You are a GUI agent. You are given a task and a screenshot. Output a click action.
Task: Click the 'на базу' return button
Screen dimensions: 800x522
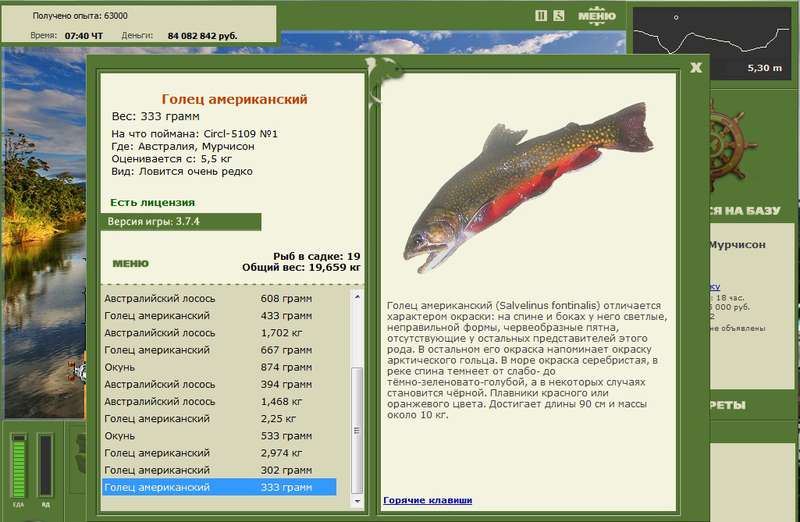744,211
